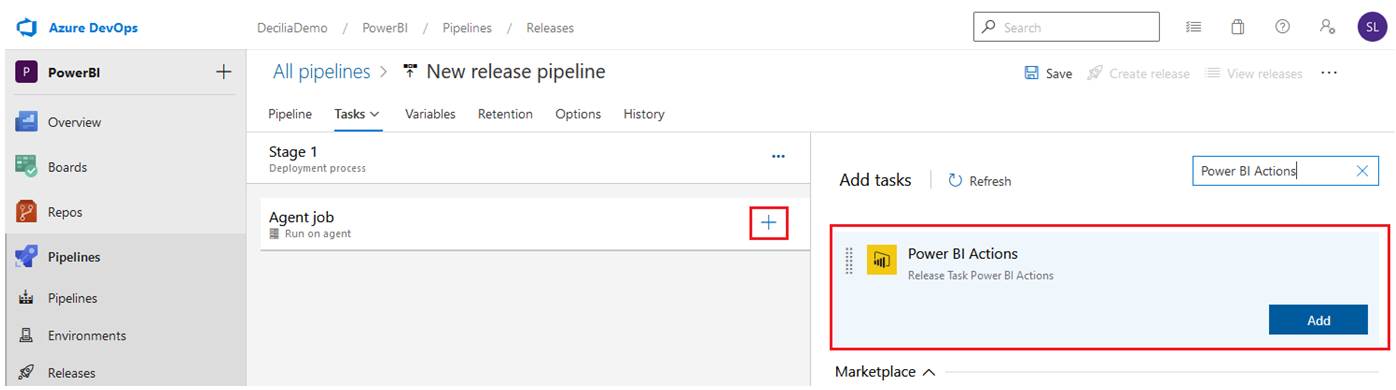The width and height of the screenshot is (1396, 390).
Task: Open the Azure DevOps logo home
Action: coord(77,28)
